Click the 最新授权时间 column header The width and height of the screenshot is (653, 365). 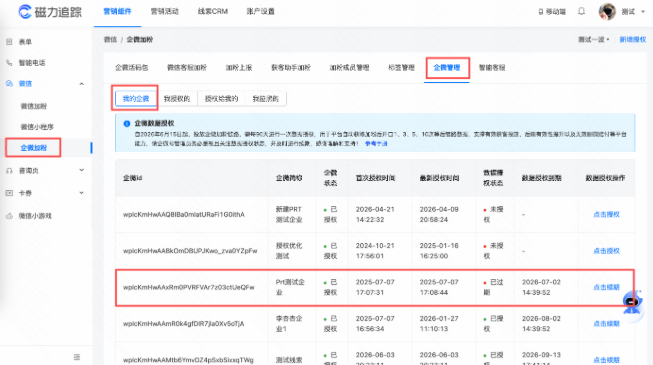click(439, 178)
